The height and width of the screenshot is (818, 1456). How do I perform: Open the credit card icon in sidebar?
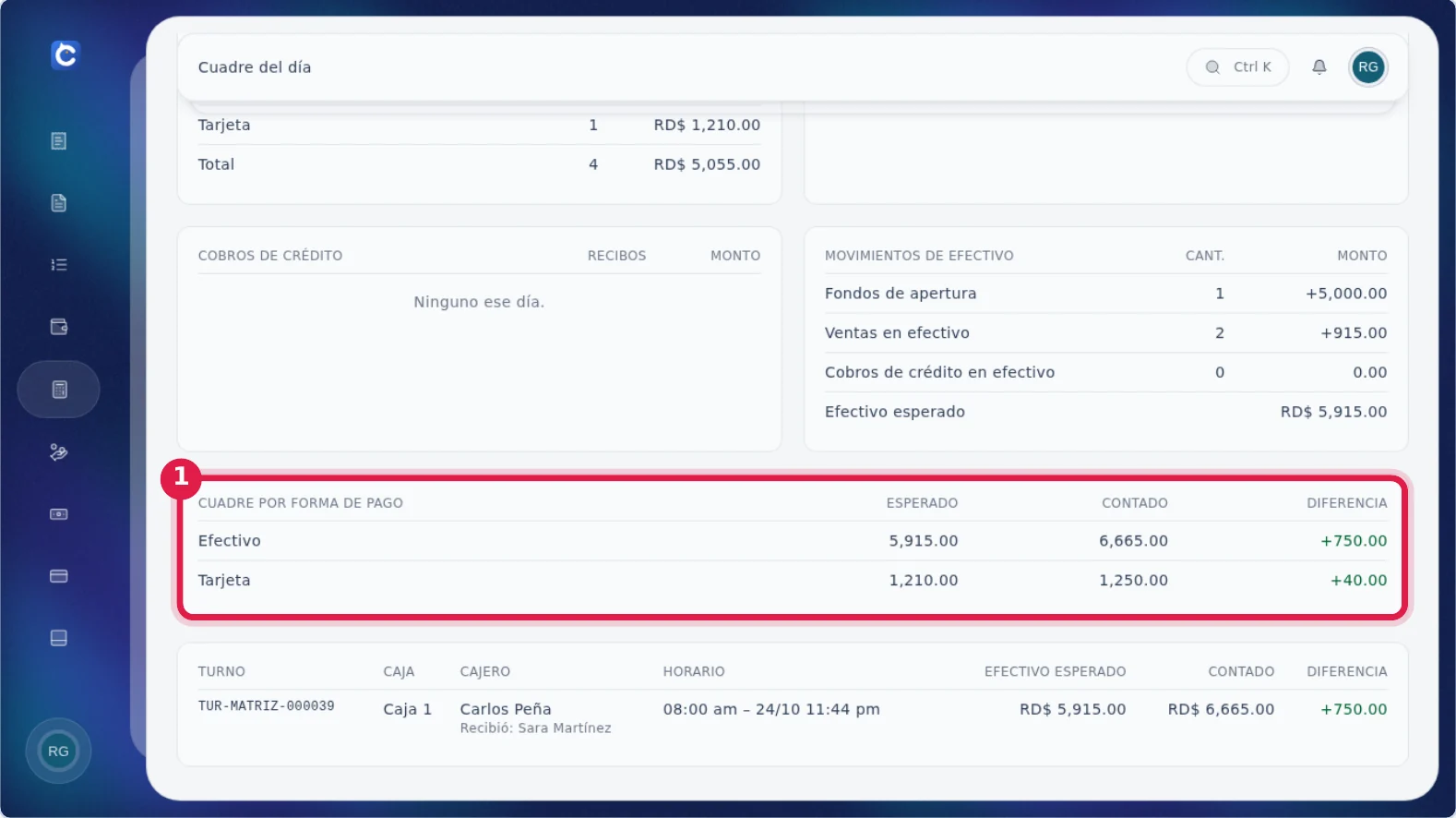(59, 576)
